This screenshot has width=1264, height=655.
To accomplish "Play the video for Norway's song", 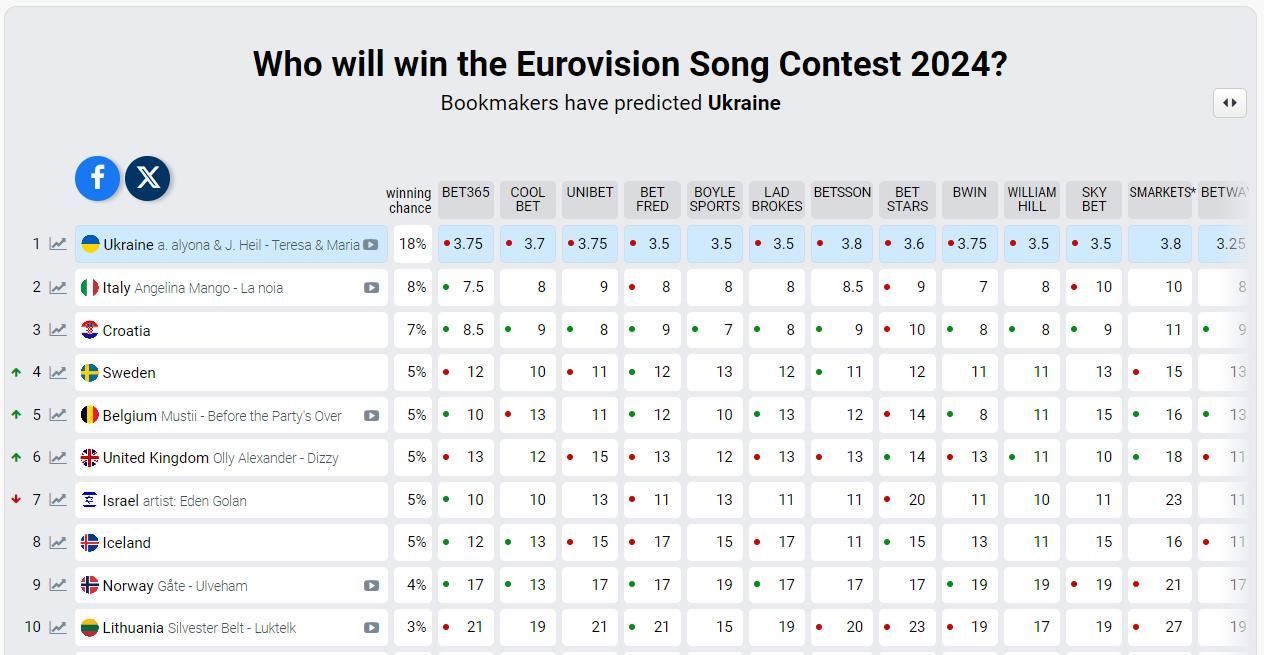I will pyautogui.click(x=371, y=586).
